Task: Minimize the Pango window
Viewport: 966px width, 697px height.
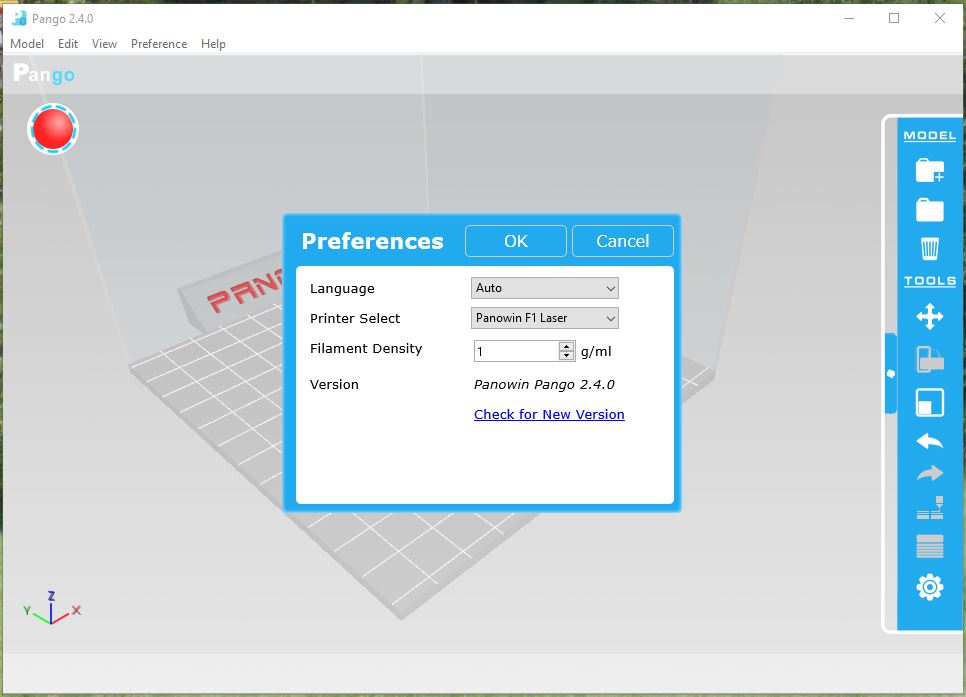Action: pos(849,18)
